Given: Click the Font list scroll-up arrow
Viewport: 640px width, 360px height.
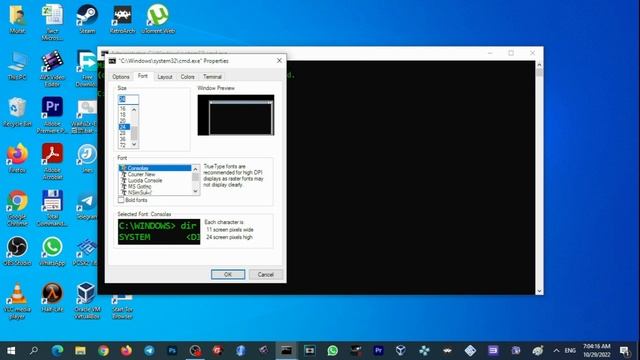Looking at the screenshot, I should 196,169.
